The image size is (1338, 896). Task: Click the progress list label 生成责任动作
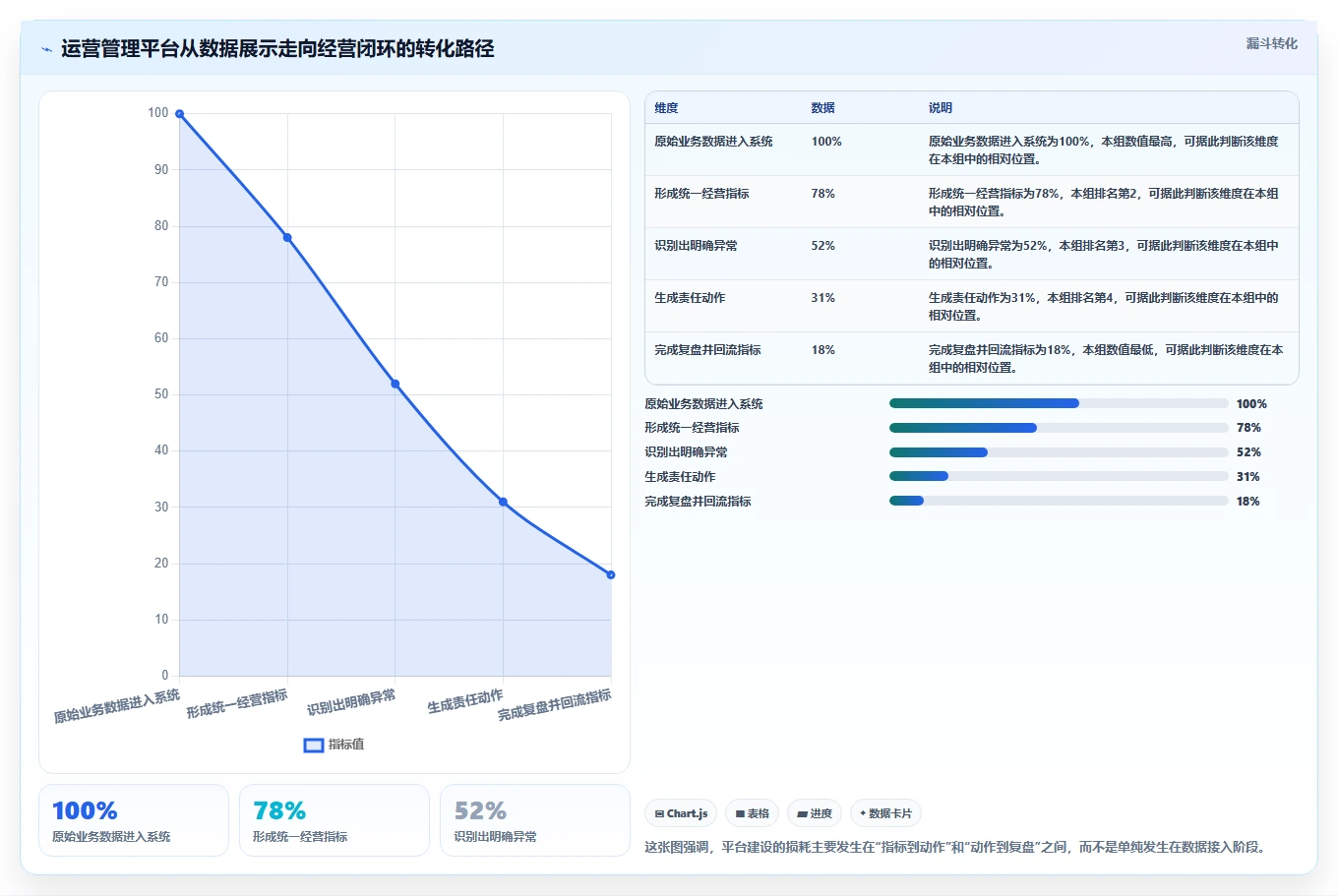[680, 477]
